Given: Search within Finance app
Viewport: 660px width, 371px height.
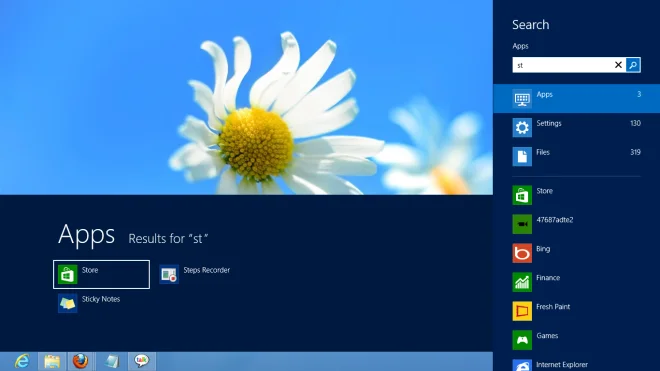Looking at the screenshot, I should (x=576, y=282).
